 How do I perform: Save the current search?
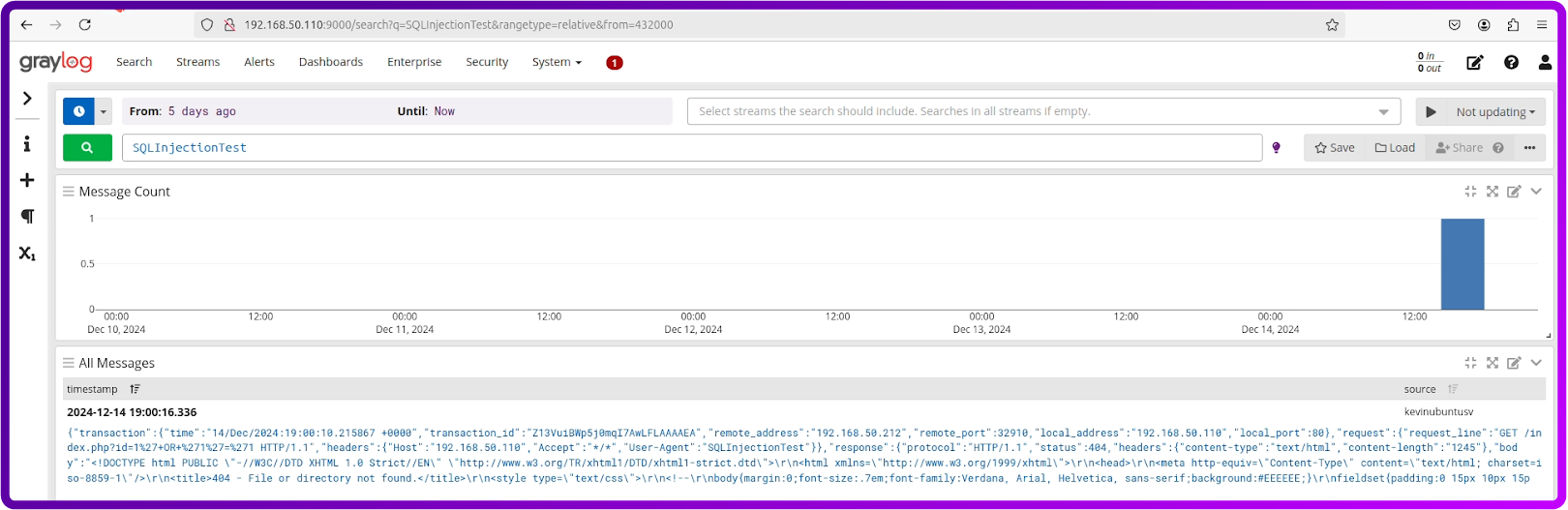tap(1335, 148)
